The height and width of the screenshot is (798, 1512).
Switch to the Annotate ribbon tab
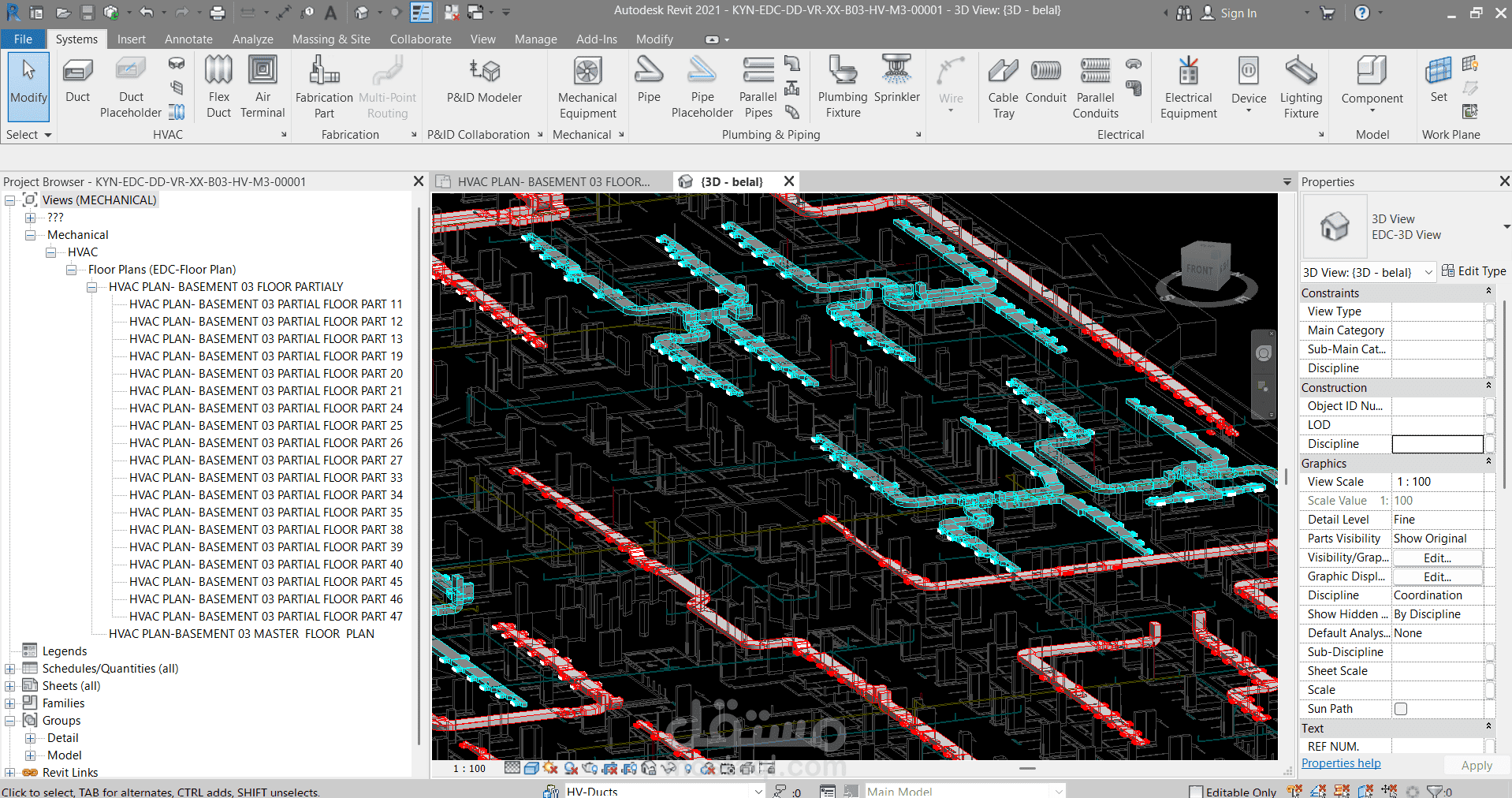[x=188, y=39]
